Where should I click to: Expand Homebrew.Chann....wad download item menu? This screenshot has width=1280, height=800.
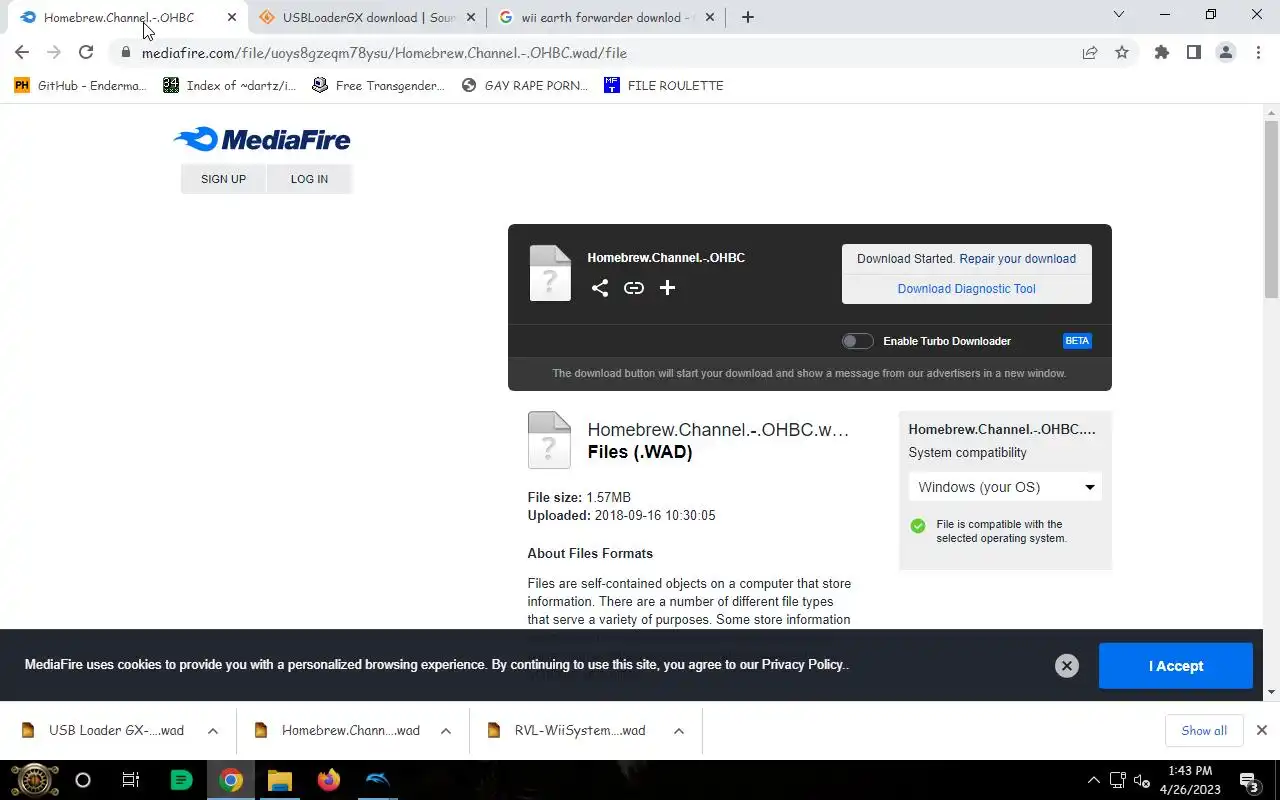pyautogui.click(x=446, y=731)
